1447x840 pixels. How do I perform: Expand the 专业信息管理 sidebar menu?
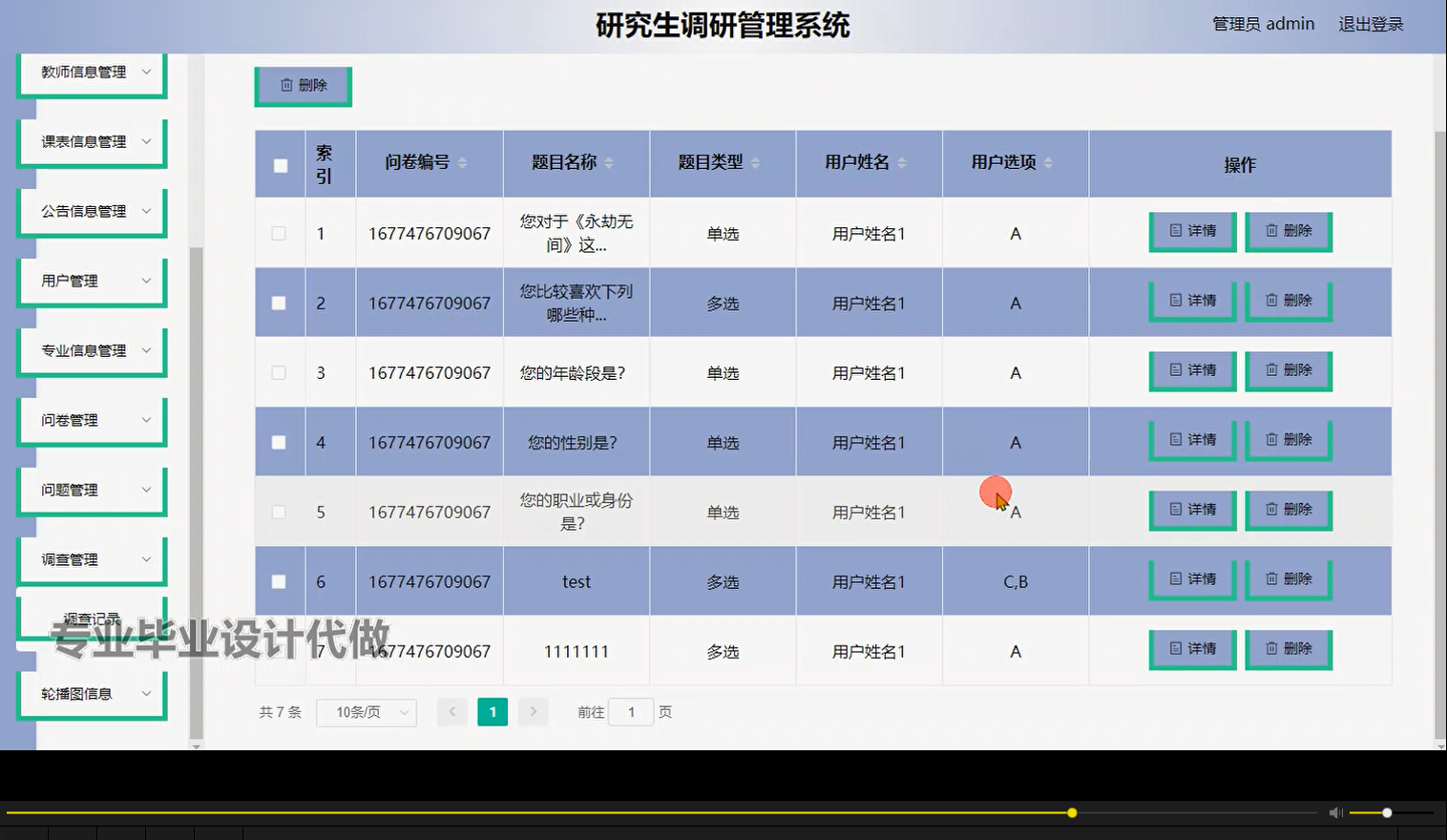[x=92, y=352]
